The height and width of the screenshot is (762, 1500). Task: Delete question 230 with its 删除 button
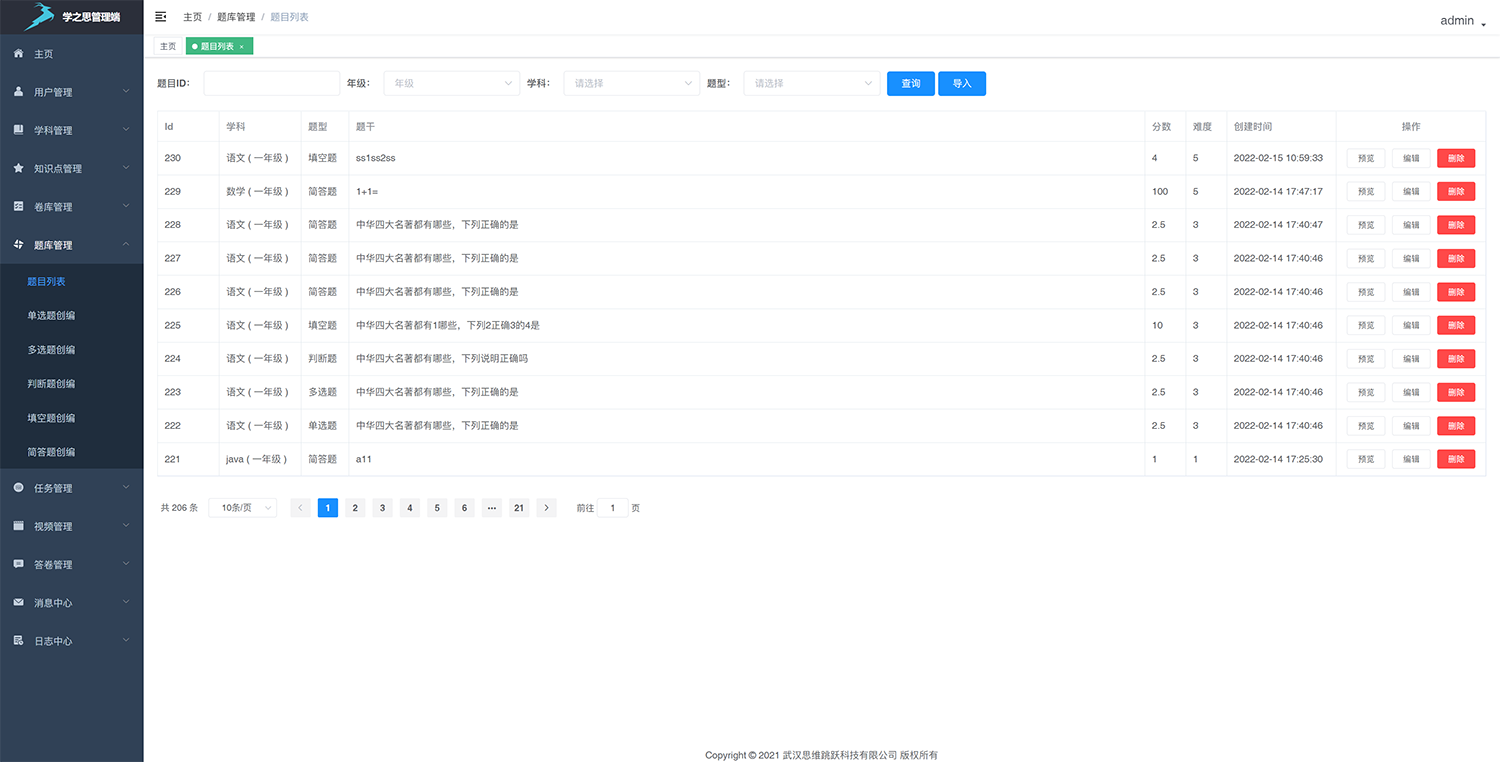[1455, 158]
